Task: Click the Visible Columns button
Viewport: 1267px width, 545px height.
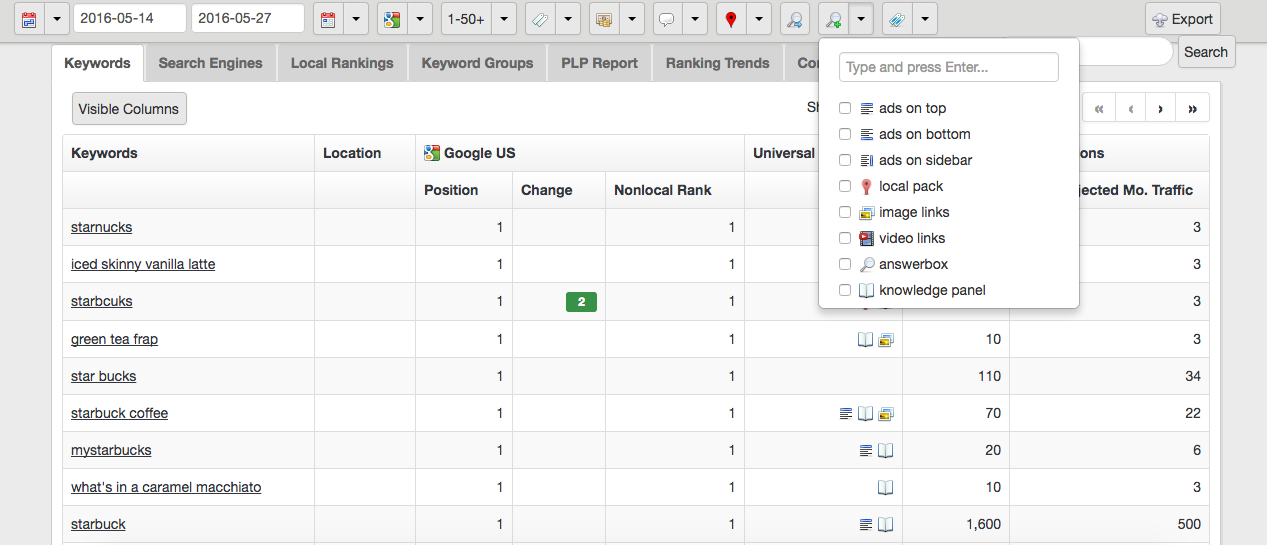Action: pos(129,109)
